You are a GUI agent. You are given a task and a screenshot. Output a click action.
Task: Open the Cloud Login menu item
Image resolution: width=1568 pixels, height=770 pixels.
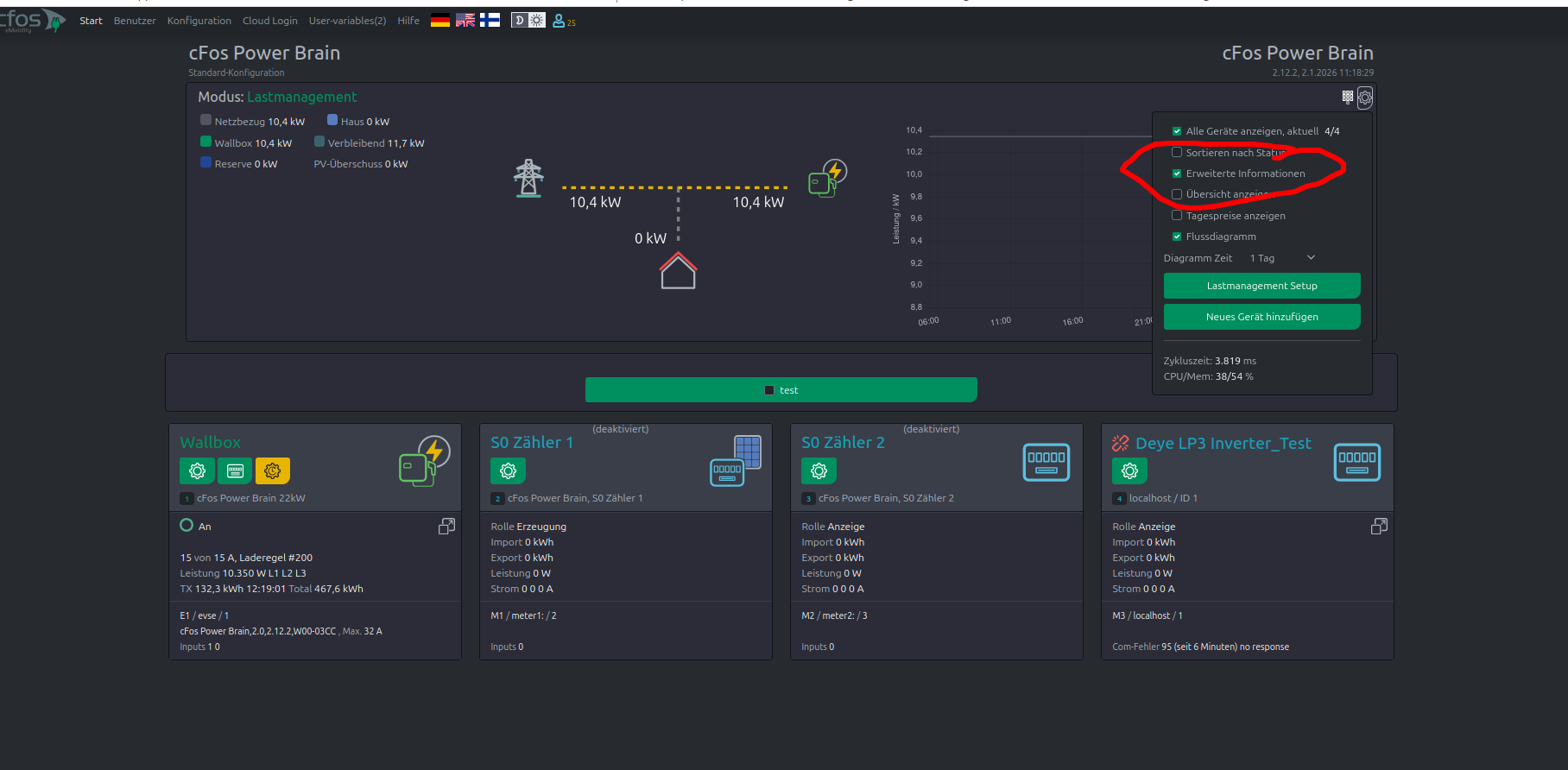pos(269,21)
